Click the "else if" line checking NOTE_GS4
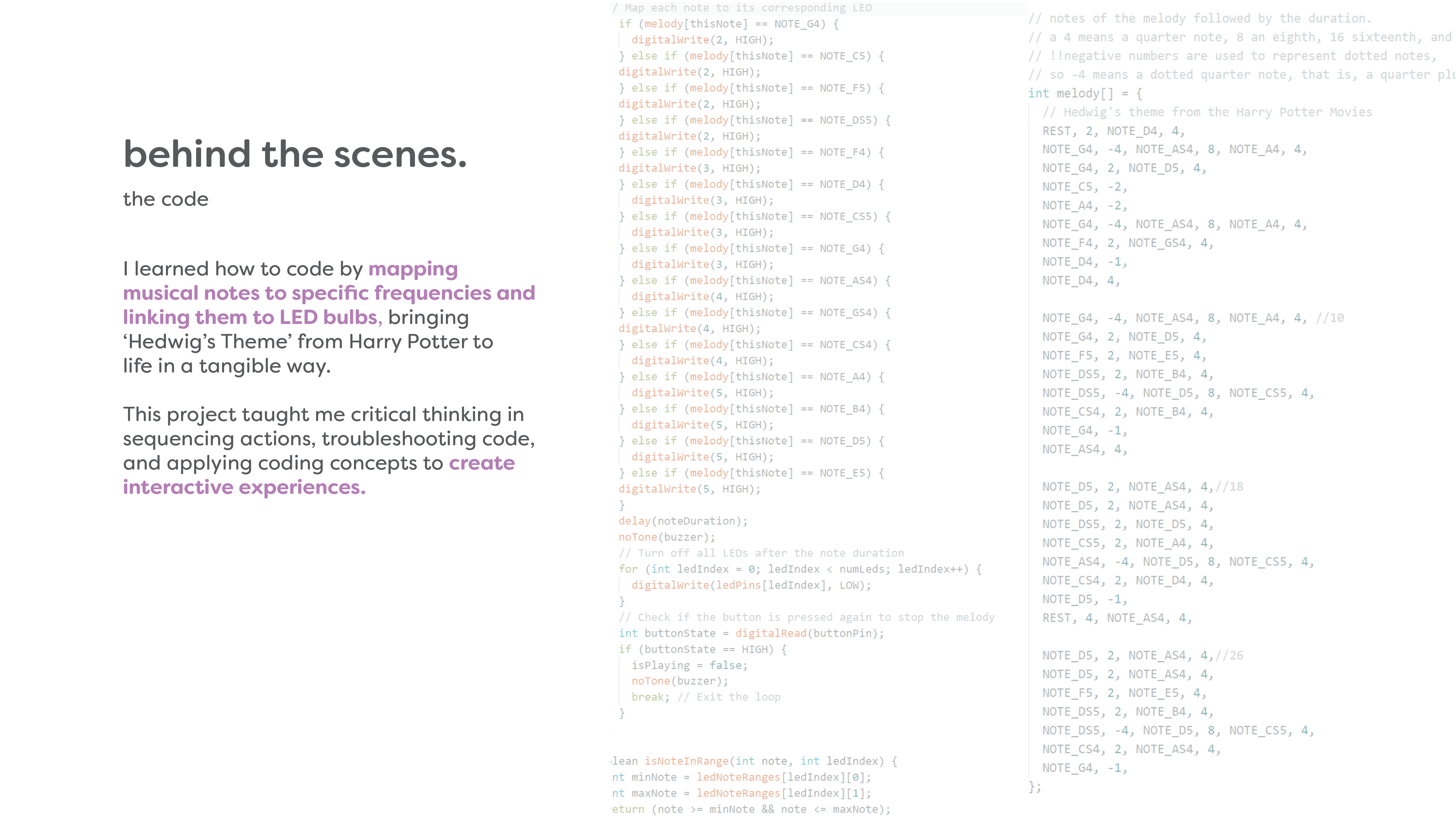Viewport: 1456px width, 819px height. coord(755,312)
